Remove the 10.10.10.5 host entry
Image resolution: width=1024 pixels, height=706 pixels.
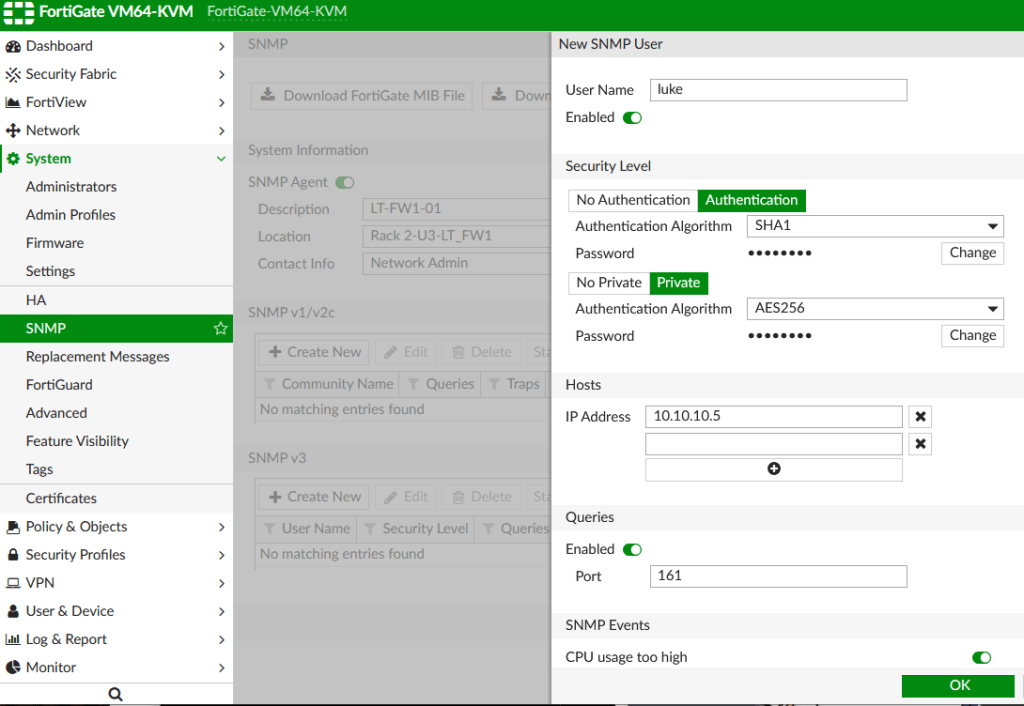(x=920, y=417)
